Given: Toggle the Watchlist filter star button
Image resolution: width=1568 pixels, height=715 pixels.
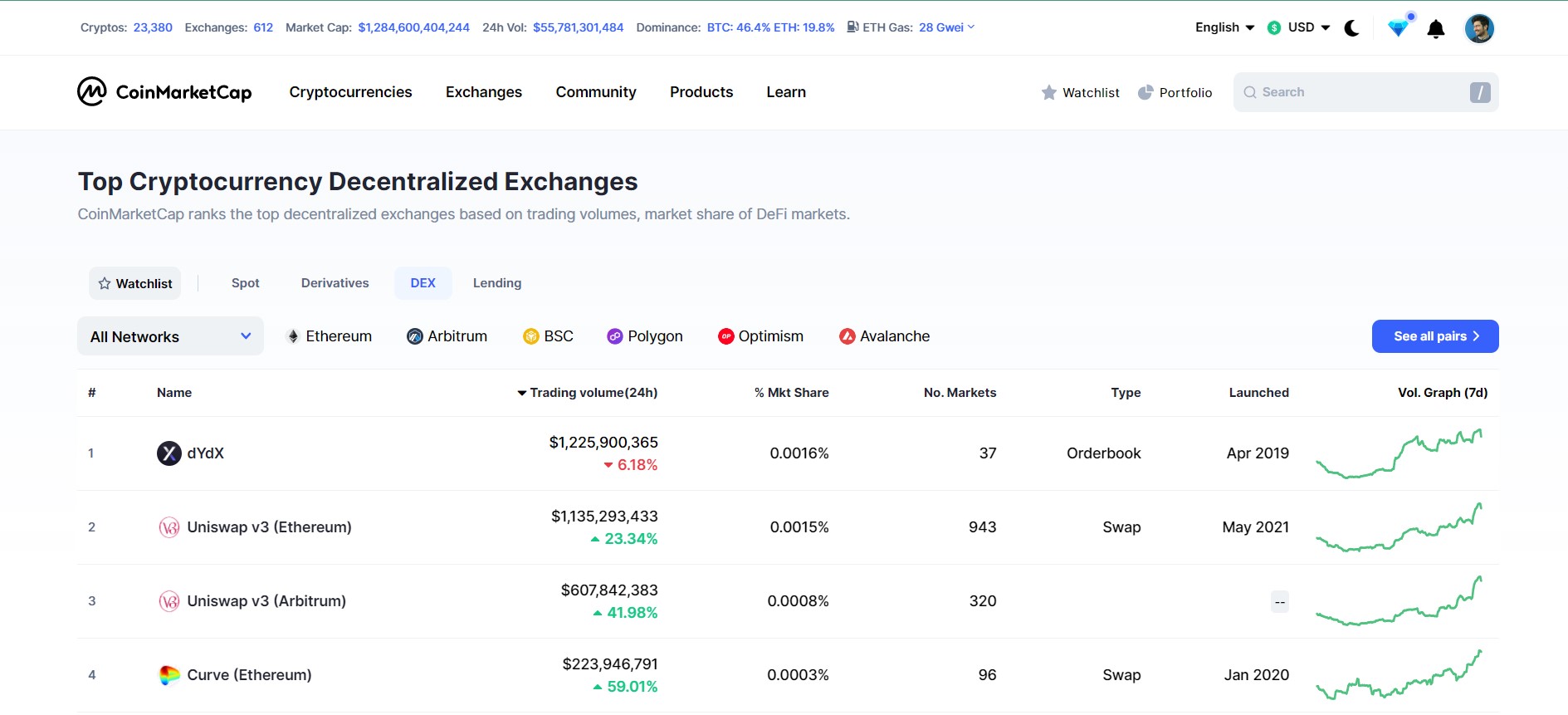Looking at the screenshot, I should tap(135, 283).
